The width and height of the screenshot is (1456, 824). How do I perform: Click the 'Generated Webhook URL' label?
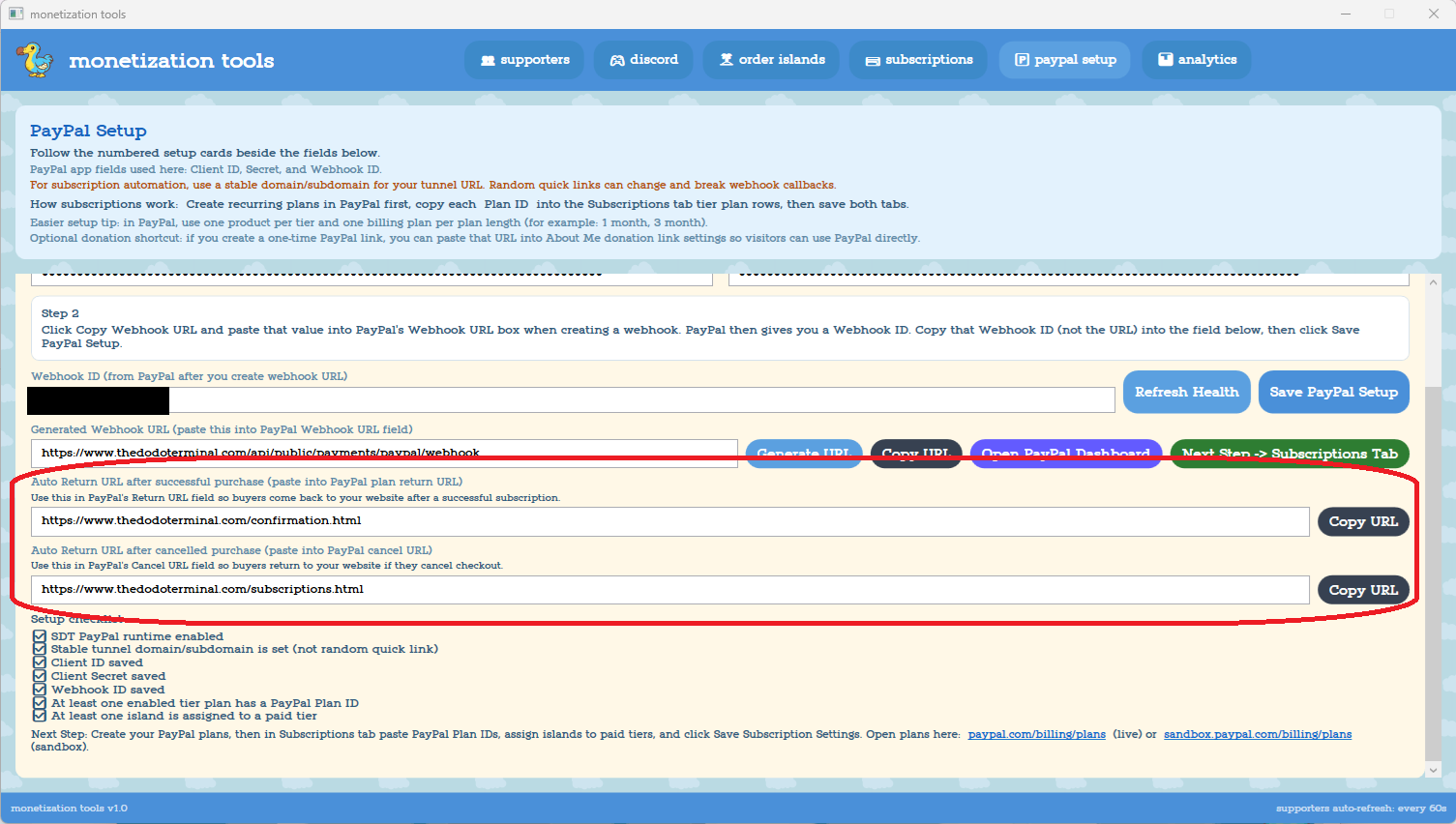[x=222, y=429]
